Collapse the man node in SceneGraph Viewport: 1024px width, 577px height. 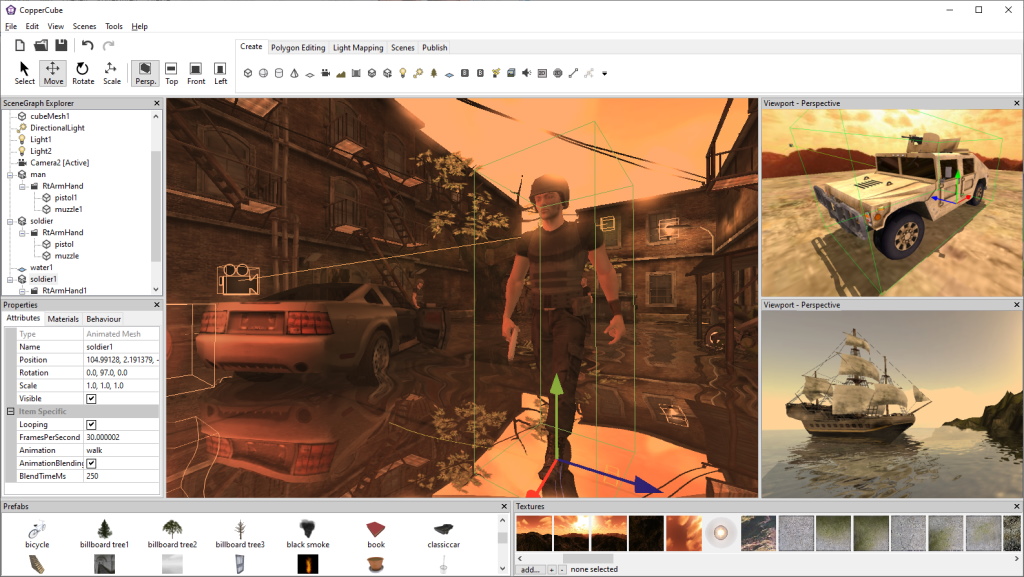pos(10,174)
